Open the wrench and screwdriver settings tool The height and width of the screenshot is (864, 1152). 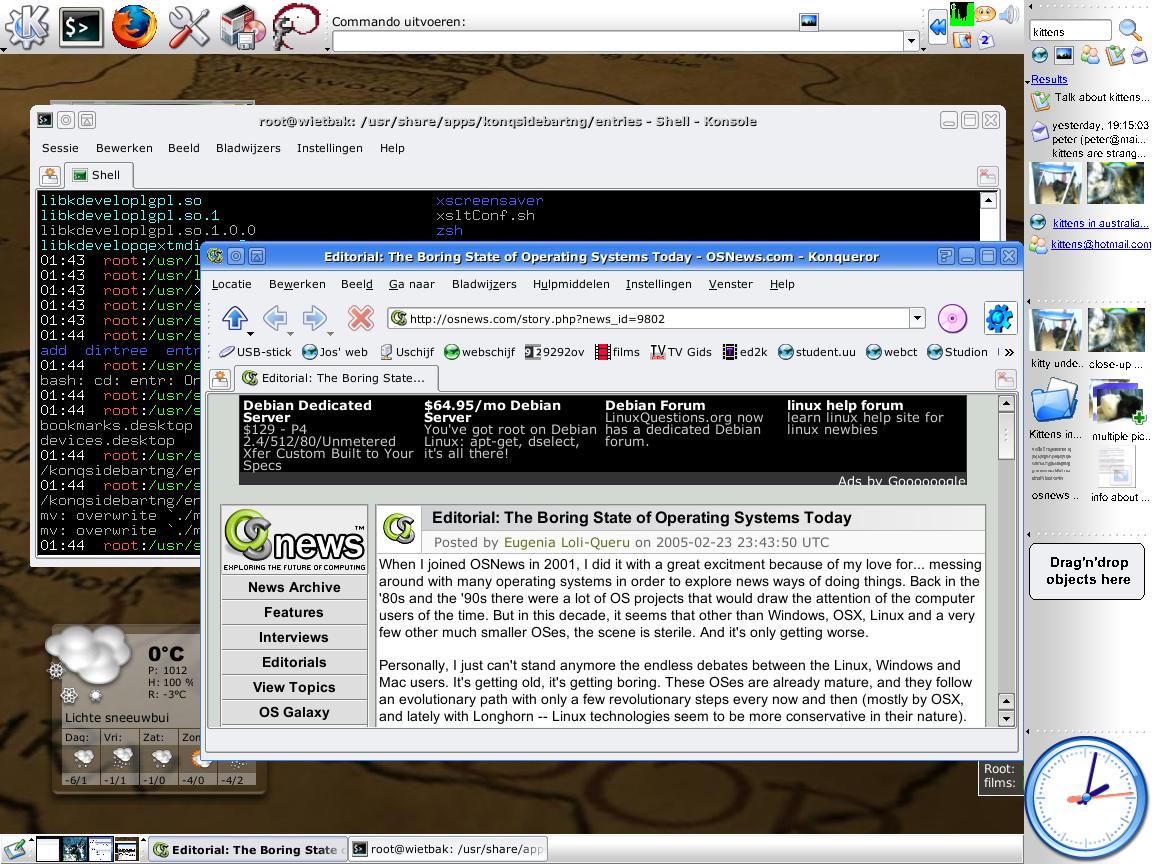pyautogui.click(x=189, y=27)
